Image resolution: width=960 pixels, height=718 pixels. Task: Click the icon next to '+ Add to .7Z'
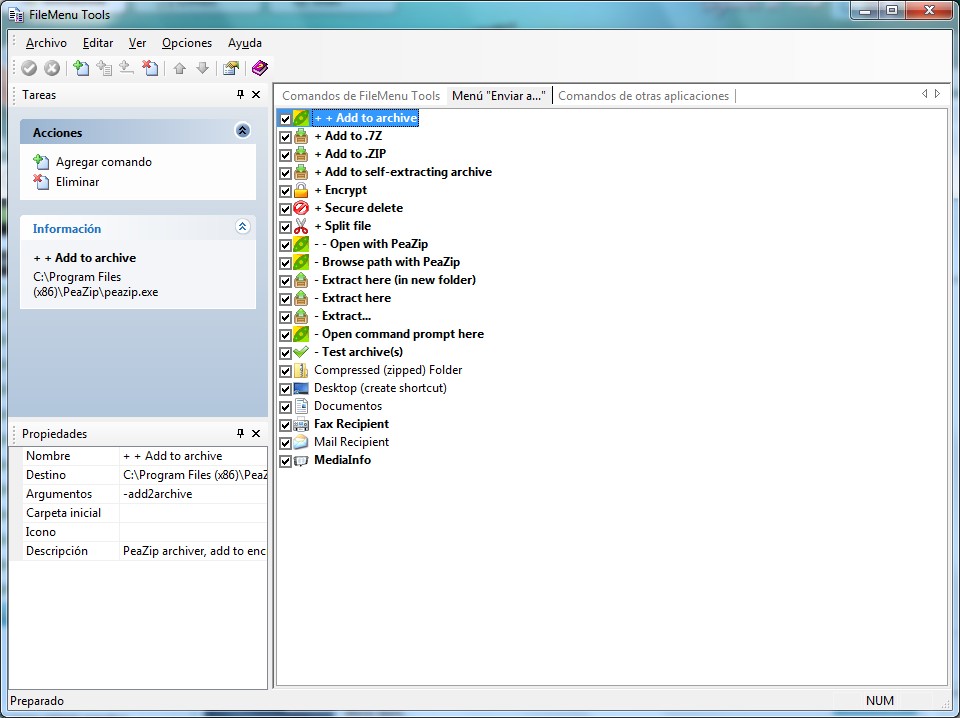pyautogui.click(x=301, y=136)
